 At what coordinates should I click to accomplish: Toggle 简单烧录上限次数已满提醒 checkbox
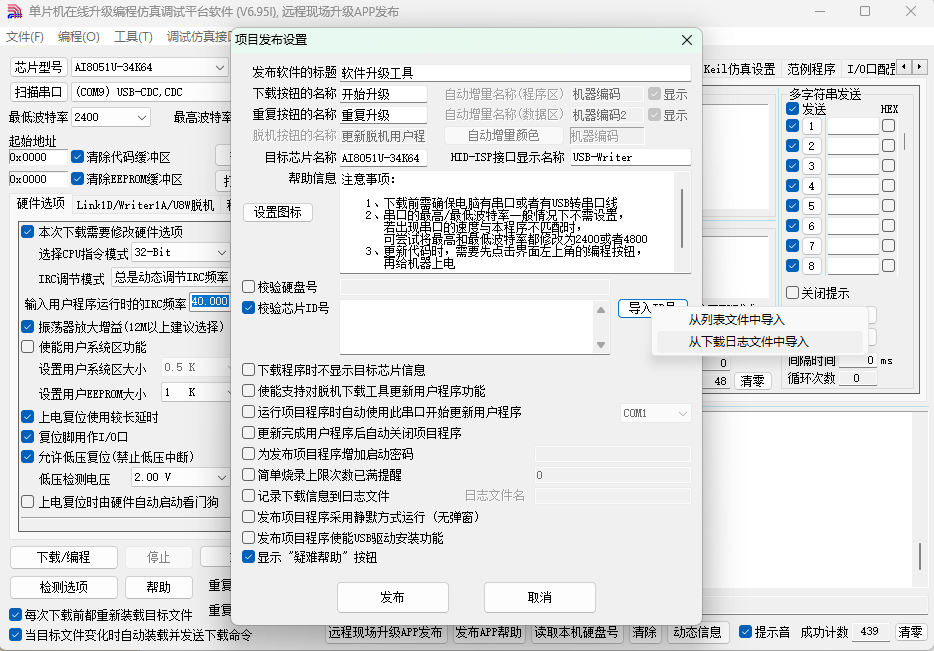point(249,475)
